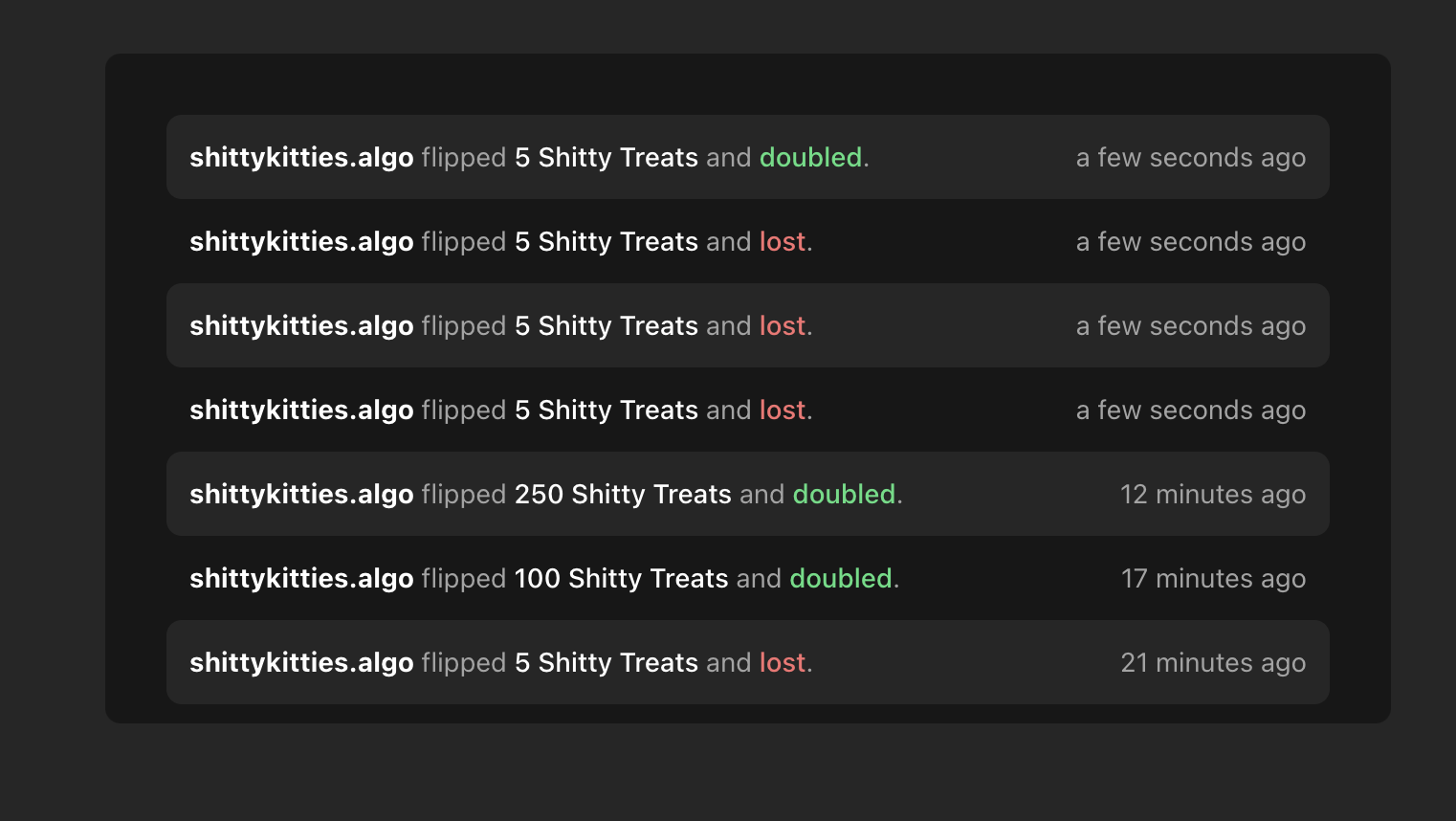Click "a few seconds ago" on the doubled entry
1456x821 pixels.
(1190, 158)
